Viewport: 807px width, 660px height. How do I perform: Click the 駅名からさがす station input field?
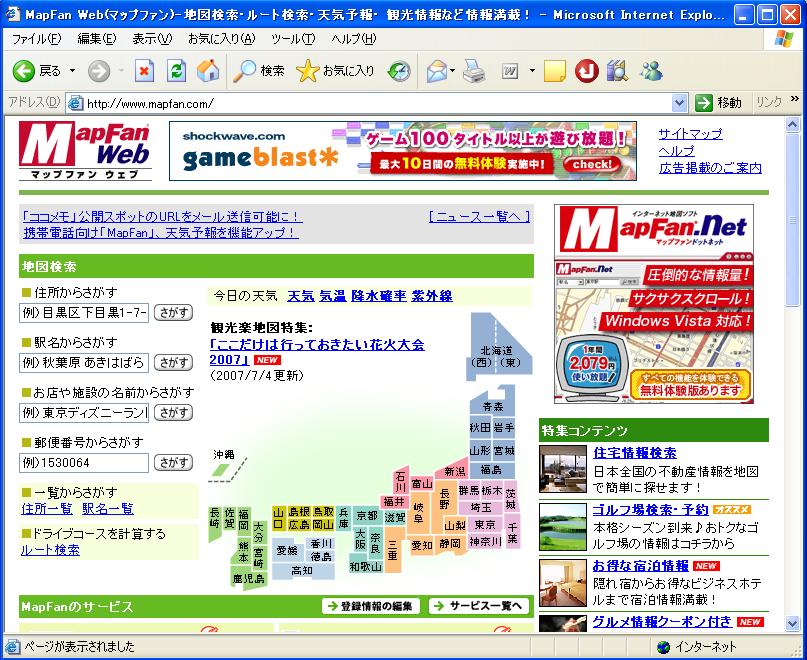(84, 362)
